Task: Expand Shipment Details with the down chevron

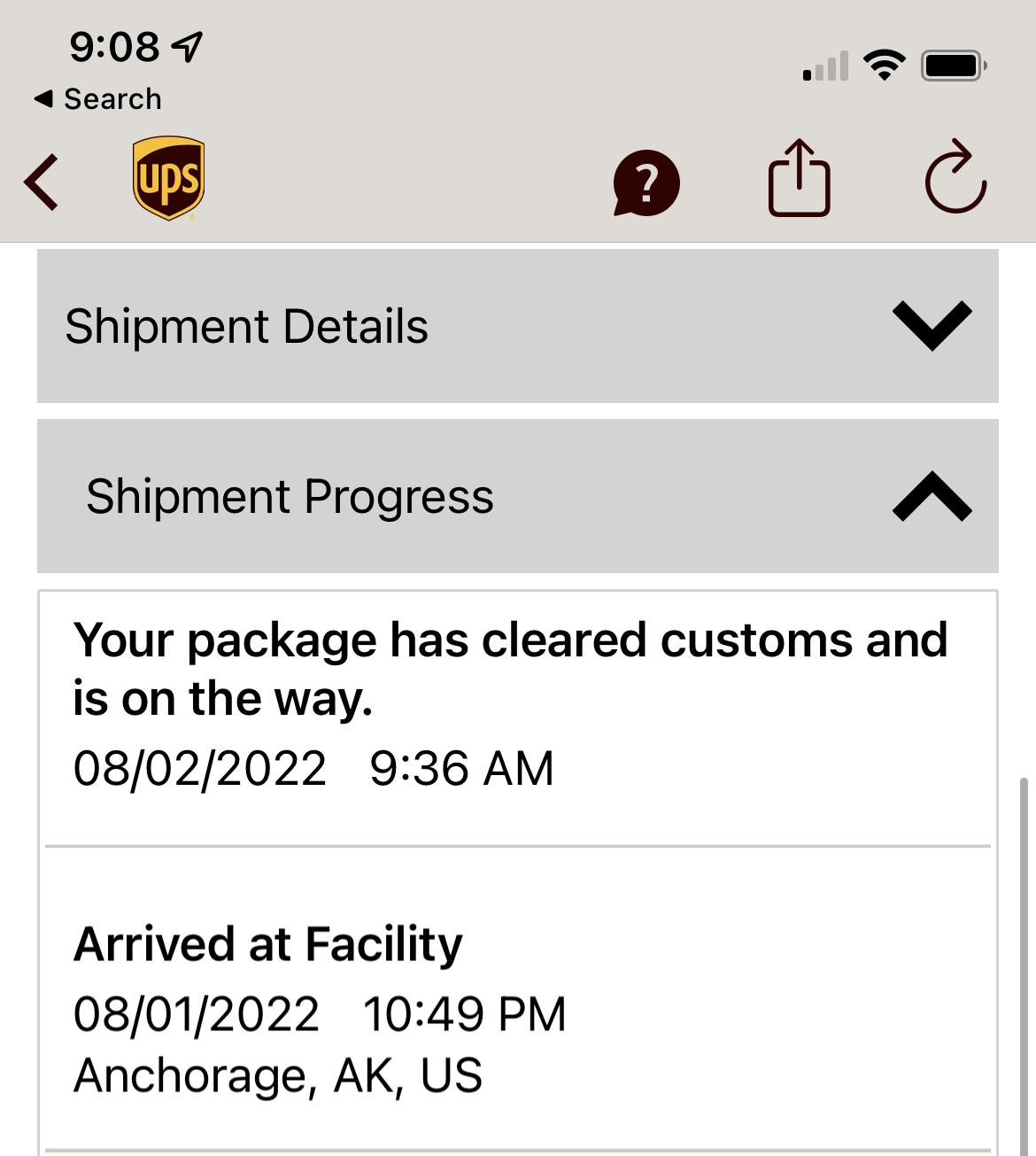Action: point(932,326)
